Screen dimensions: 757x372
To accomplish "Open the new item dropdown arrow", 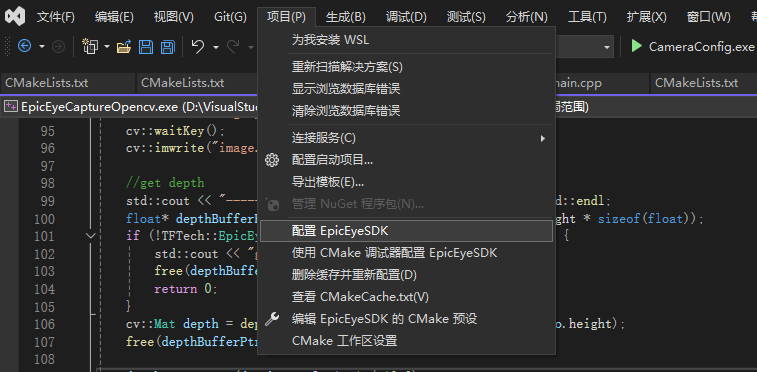I will (x=107, y=47).
